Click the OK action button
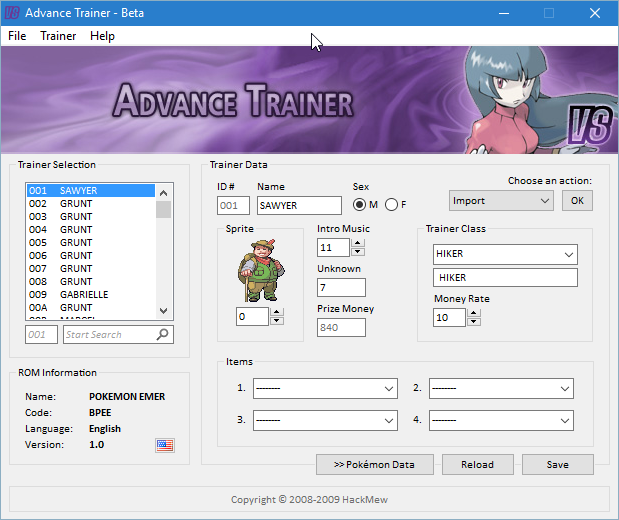Screen dimensions: 619x520 [577, 201]
